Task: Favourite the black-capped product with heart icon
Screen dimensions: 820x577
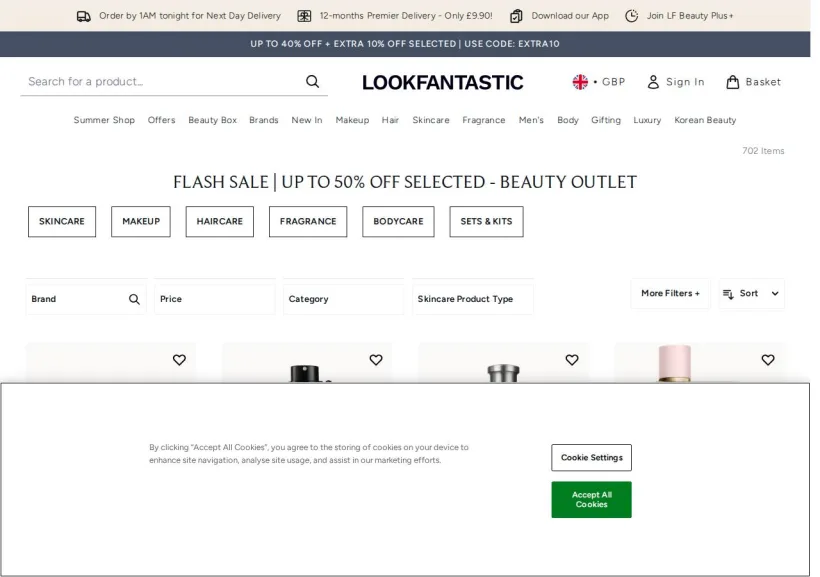Action: pyautogui.click(x=376, y=360)
